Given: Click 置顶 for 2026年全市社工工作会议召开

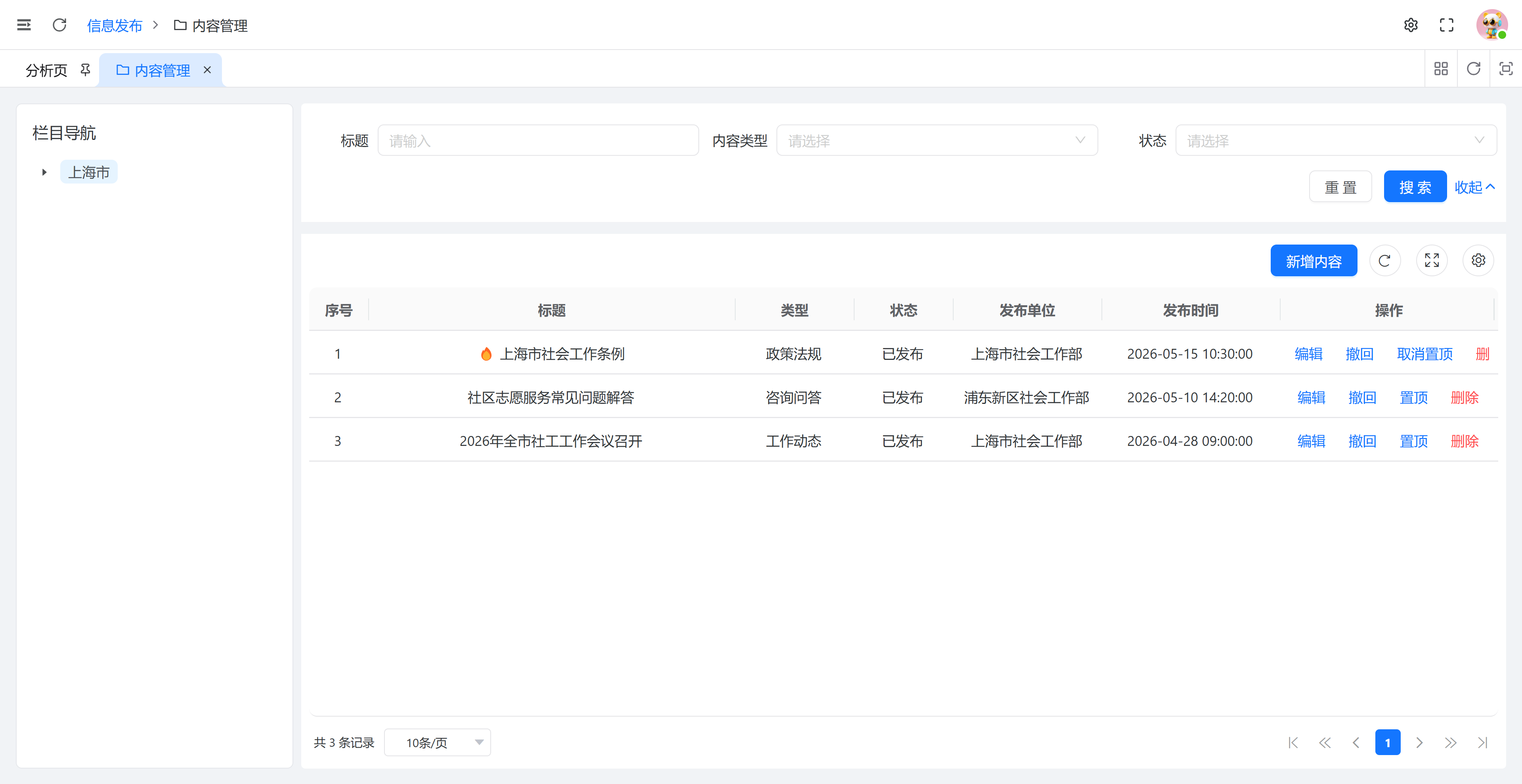Looking at the screenshot, I should (x=1414, y=441).
